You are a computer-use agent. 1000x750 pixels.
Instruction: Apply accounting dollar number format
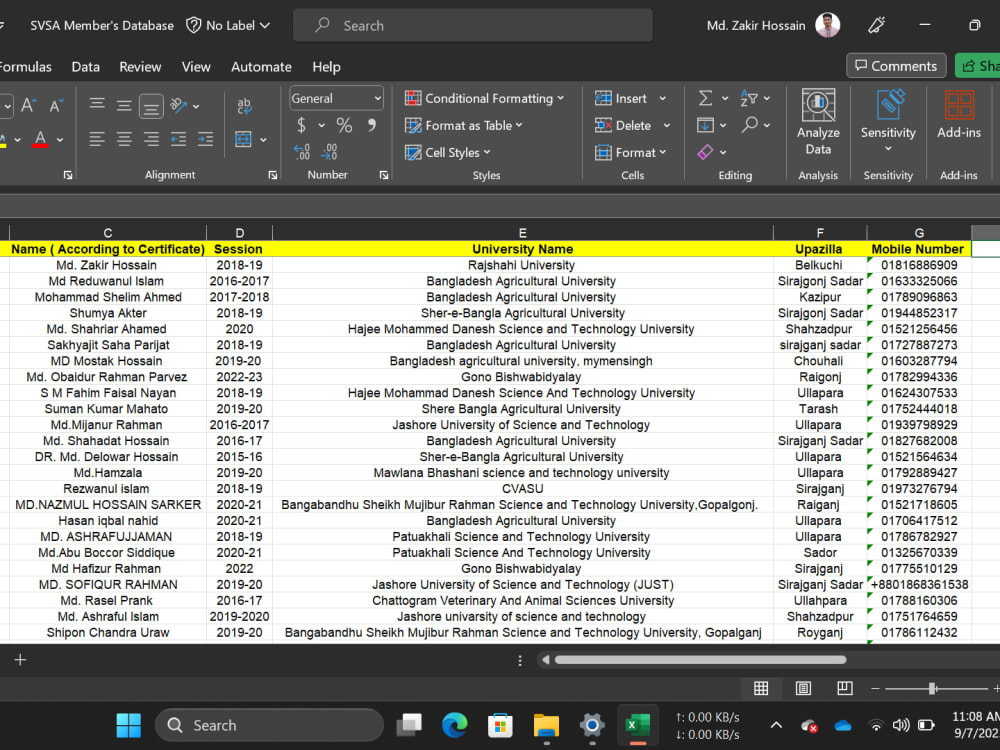point(301,125)
